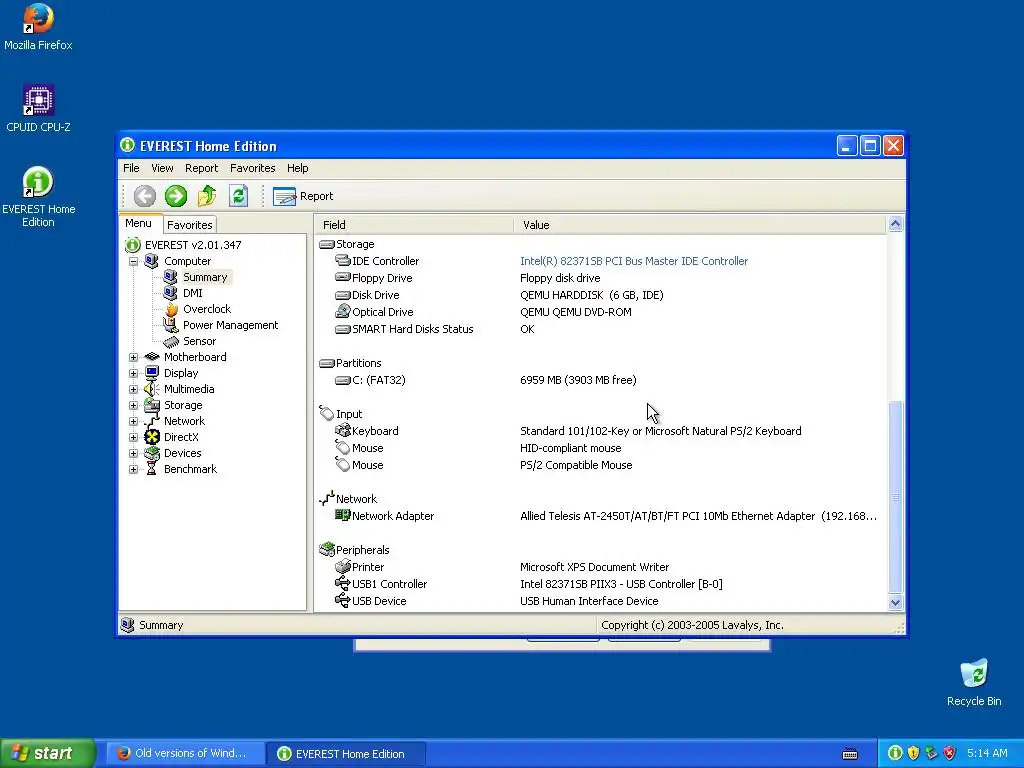Expand the Motherboard tree node
This screenshot has height=768, width=1024.
pos(133,357)
